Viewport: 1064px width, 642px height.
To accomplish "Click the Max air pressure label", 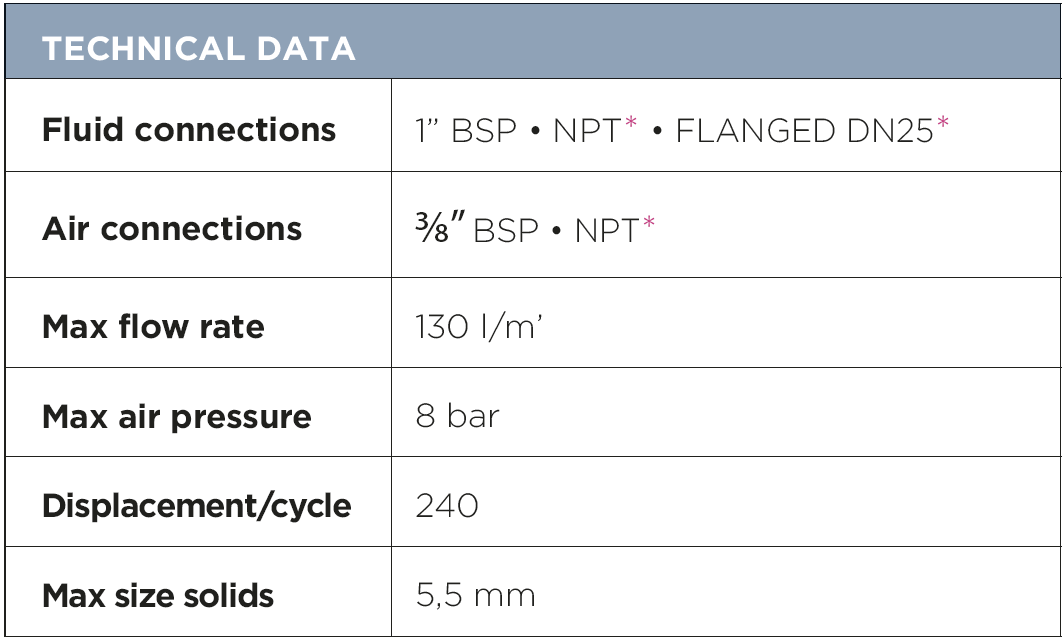I will click(x=177, y=417).
